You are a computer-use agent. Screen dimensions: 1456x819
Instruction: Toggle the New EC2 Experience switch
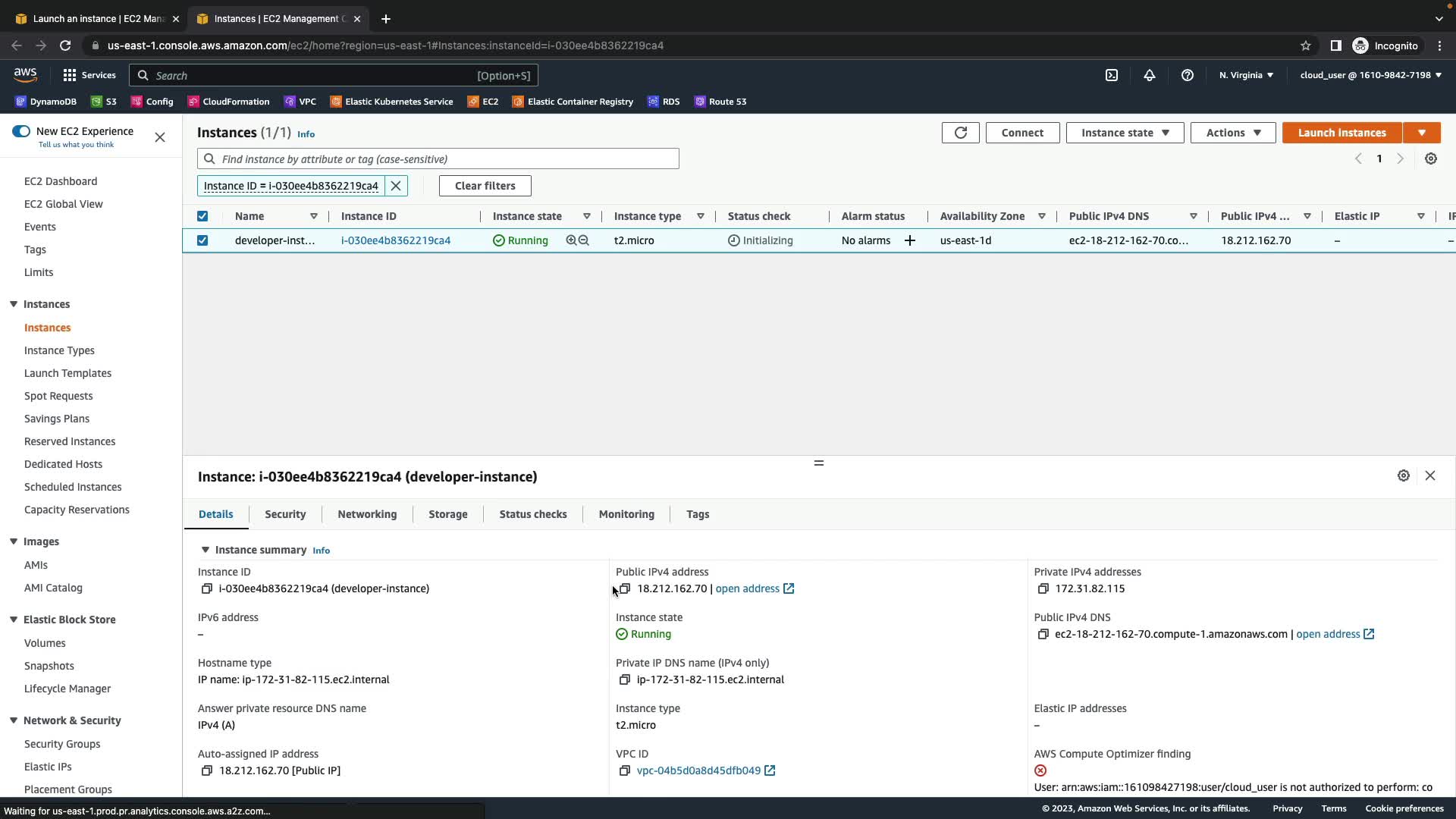(x=21, y=131)
